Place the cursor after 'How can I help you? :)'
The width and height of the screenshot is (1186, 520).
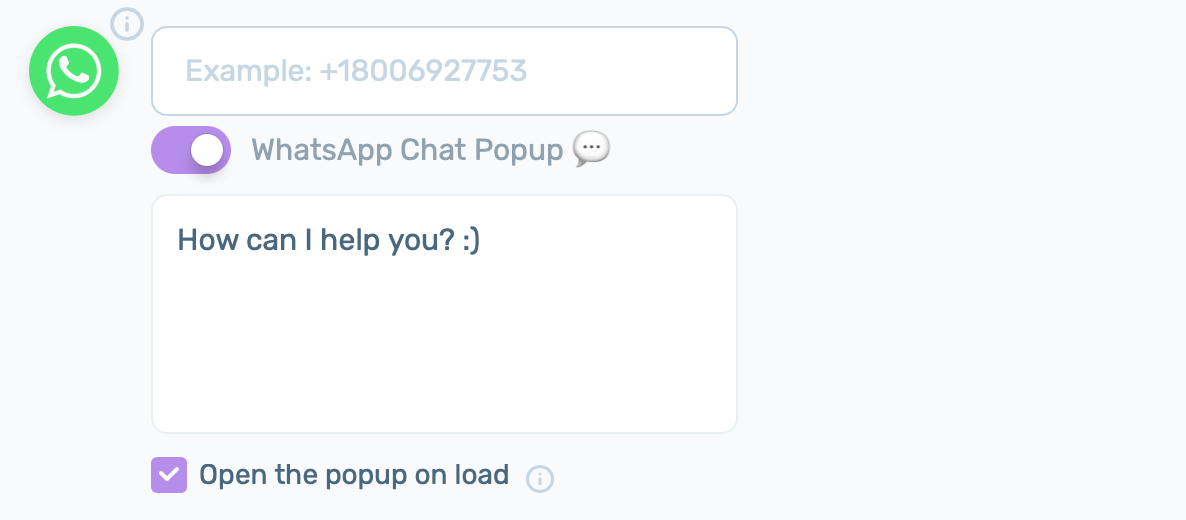click(x=483, y=241)
